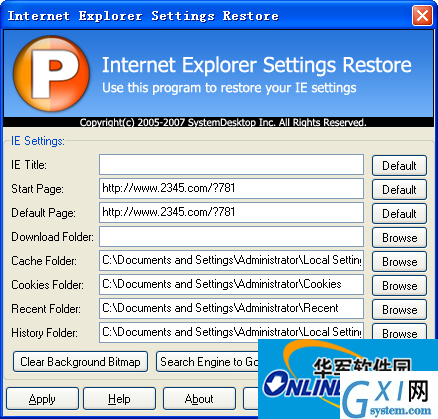The width and height of the screenshot is (438, 419).
Task: Browse for the Cookies Folder
Action: 399,285
